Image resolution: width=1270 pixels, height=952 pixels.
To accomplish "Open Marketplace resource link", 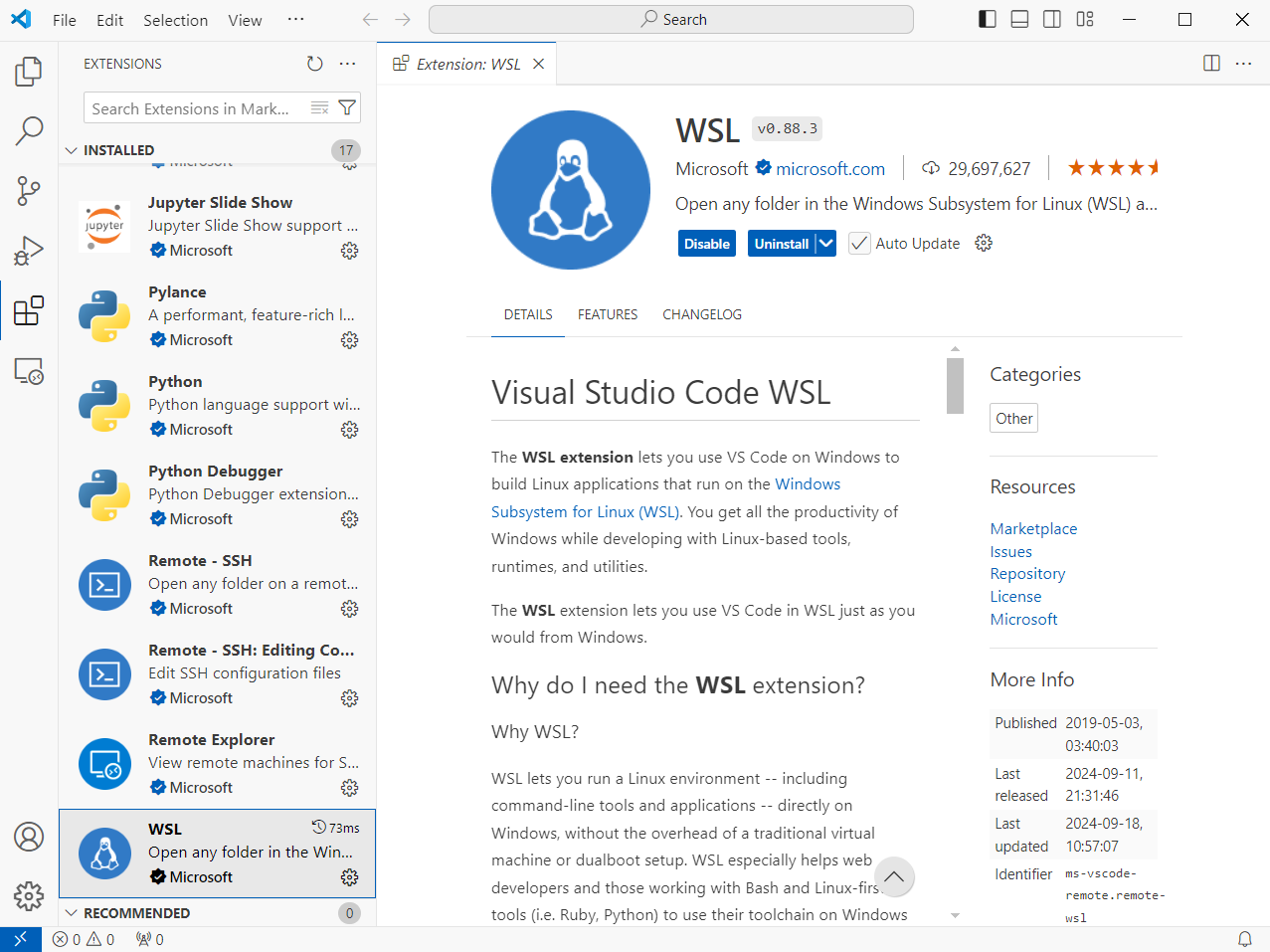I will pos(1033,529).
